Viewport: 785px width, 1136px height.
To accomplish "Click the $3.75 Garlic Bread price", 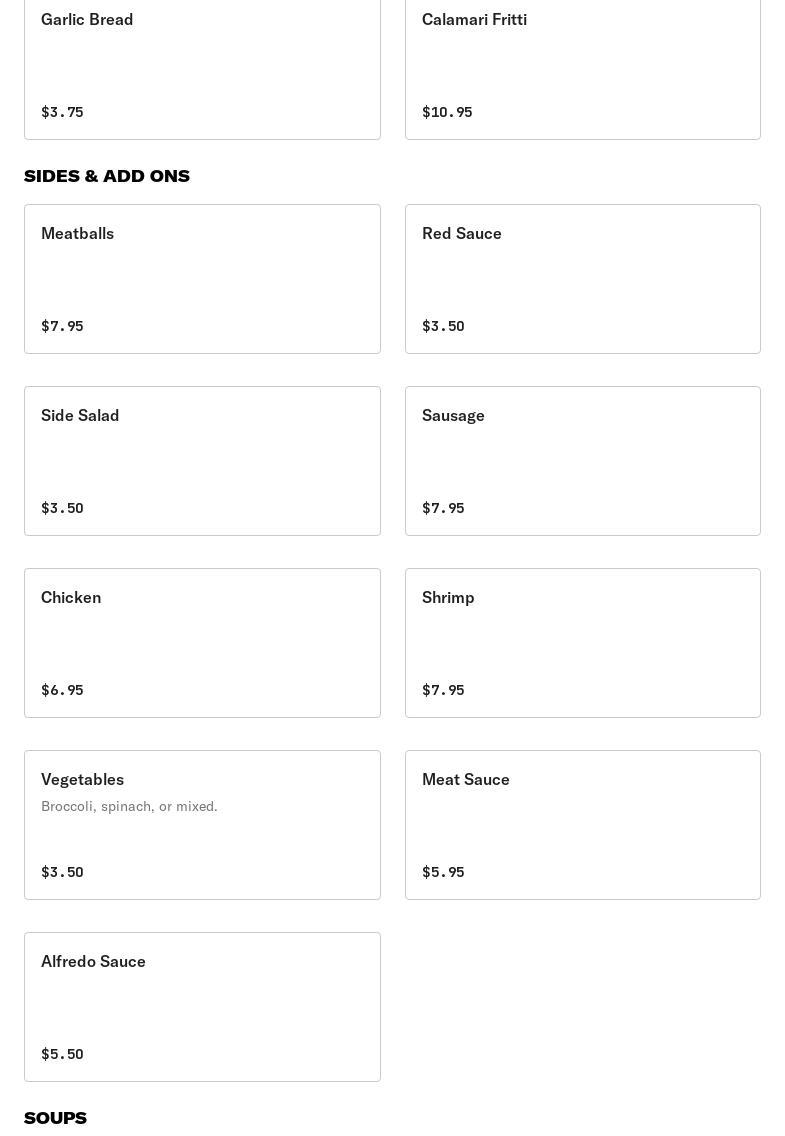I will tap(62, 112).
